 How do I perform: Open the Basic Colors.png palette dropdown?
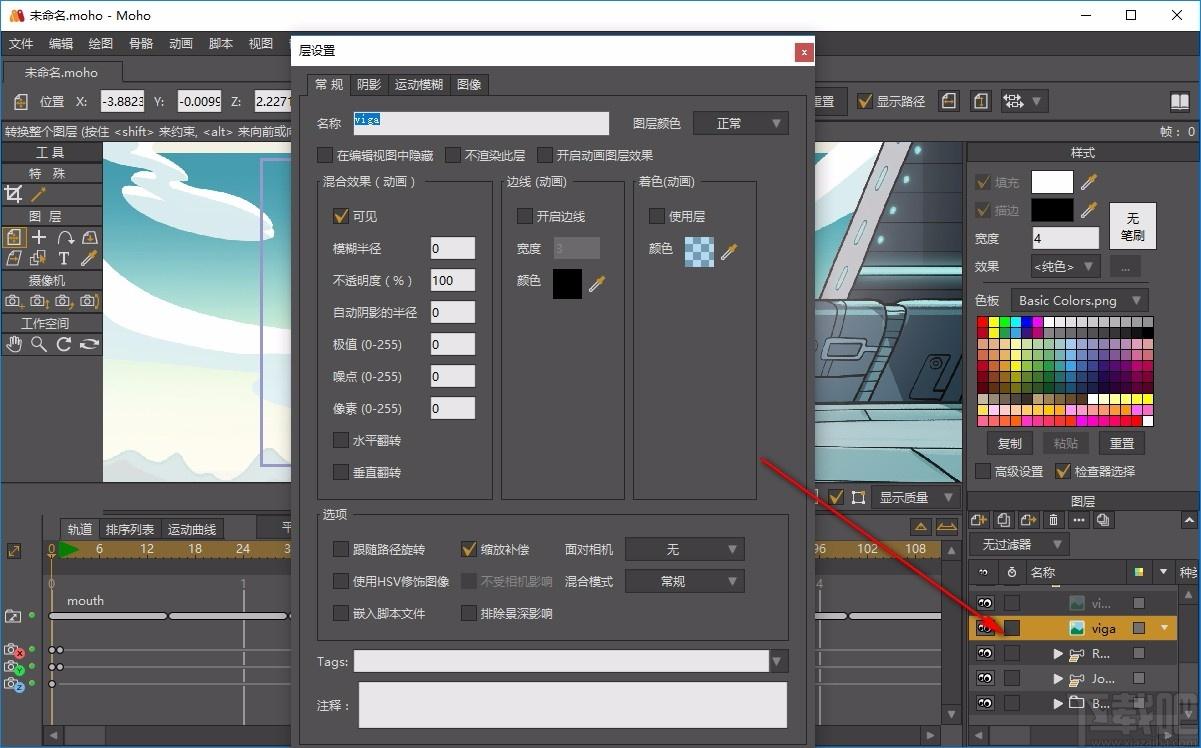click(1078, 300)
